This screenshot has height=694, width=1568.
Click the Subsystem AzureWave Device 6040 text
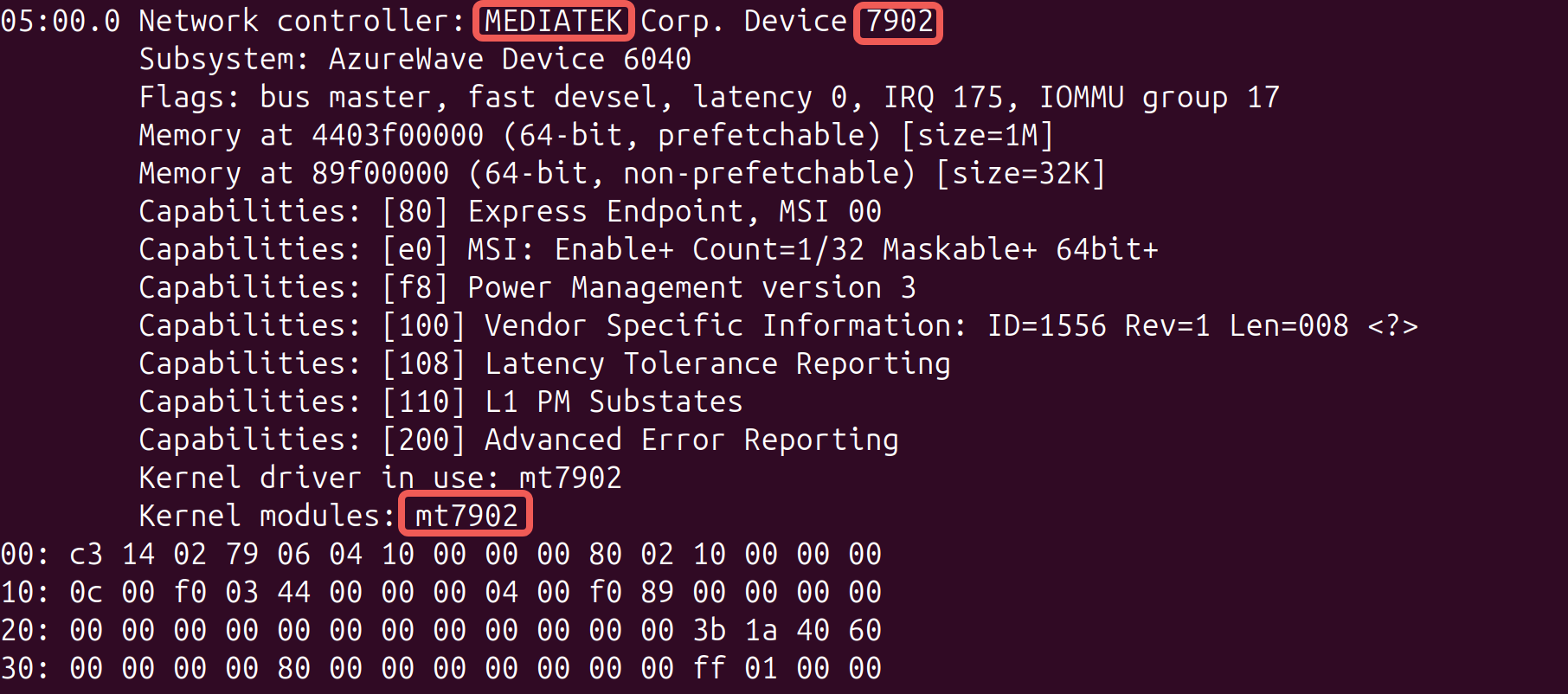415,59
